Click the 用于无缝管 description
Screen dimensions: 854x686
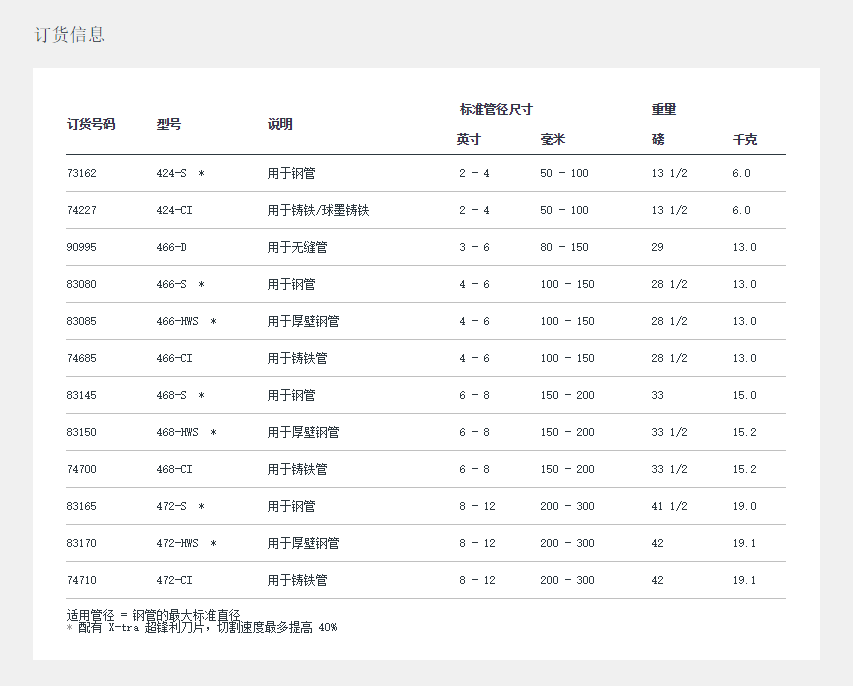[297, 248]
